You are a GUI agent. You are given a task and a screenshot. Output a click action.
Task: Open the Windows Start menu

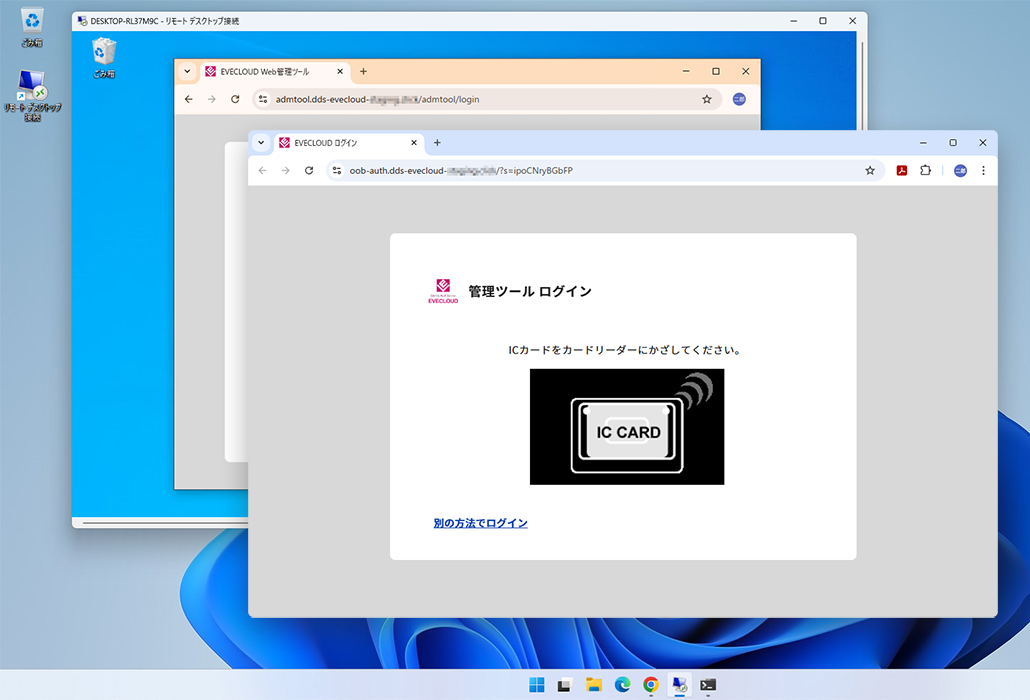537,685
